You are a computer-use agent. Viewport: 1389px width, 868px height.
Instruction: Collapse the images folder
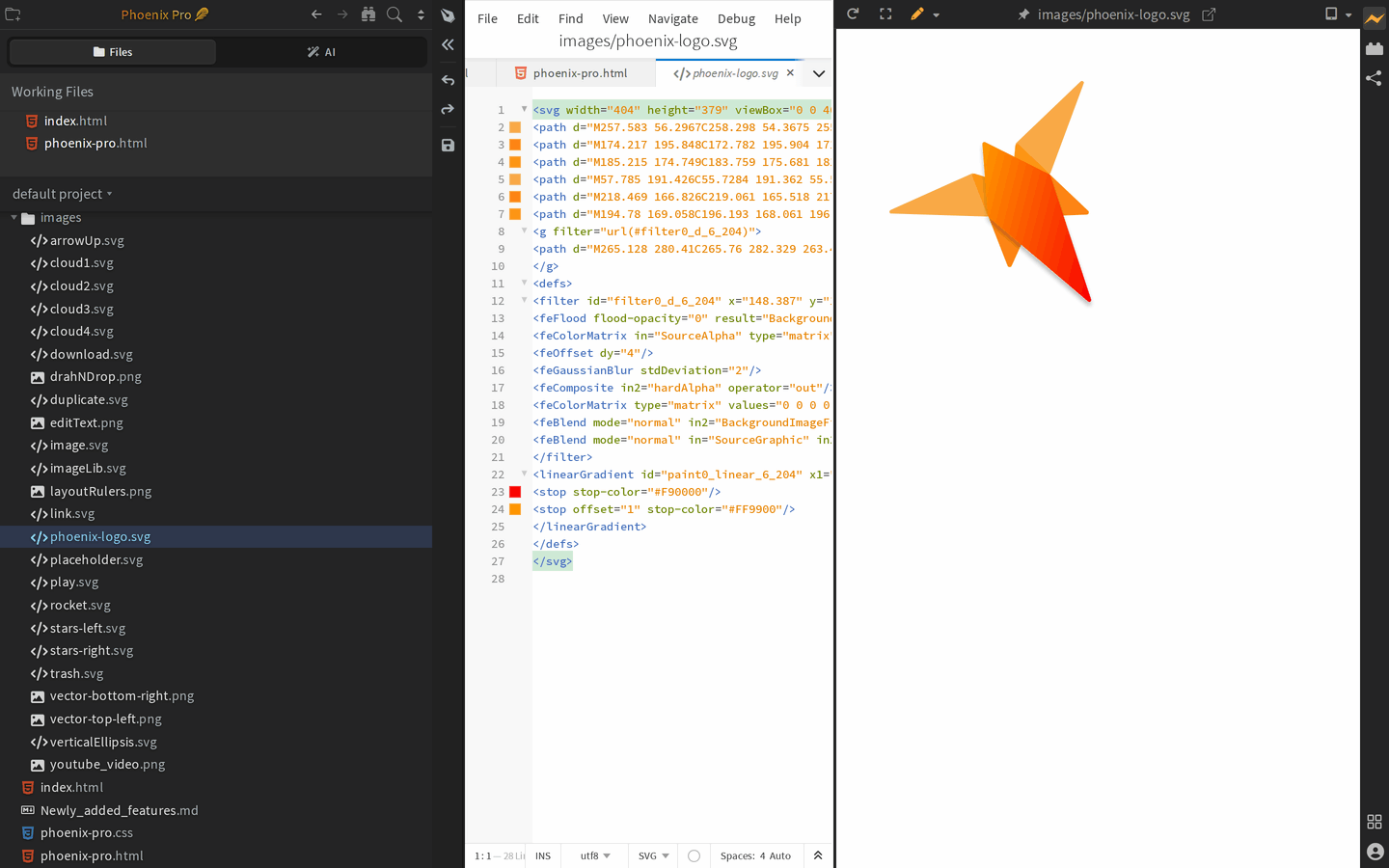[x=14, y=218]
